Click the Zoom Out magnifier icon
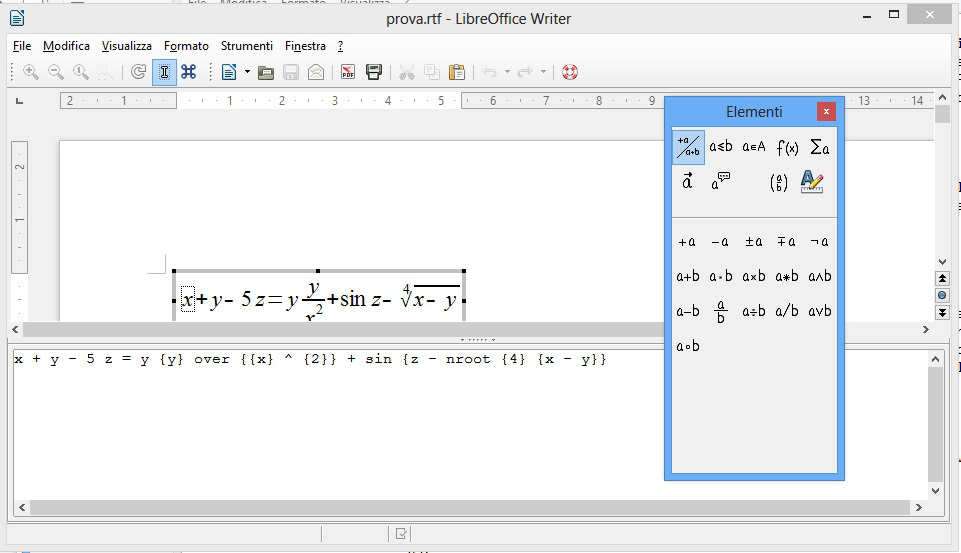Image resolution: width=961 pixels, height=553 pixels. coord(56,72)
